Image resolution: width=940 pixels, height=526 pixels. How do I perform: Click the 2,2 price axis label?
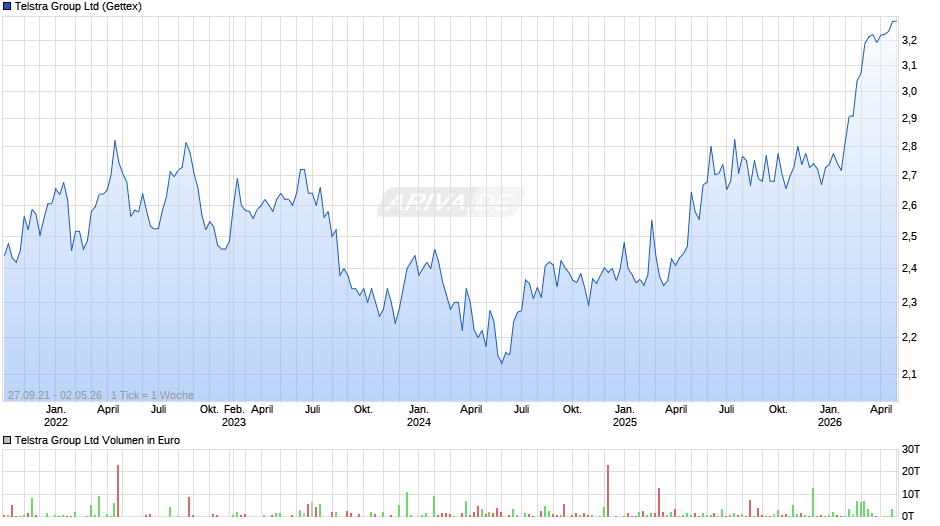909,337
